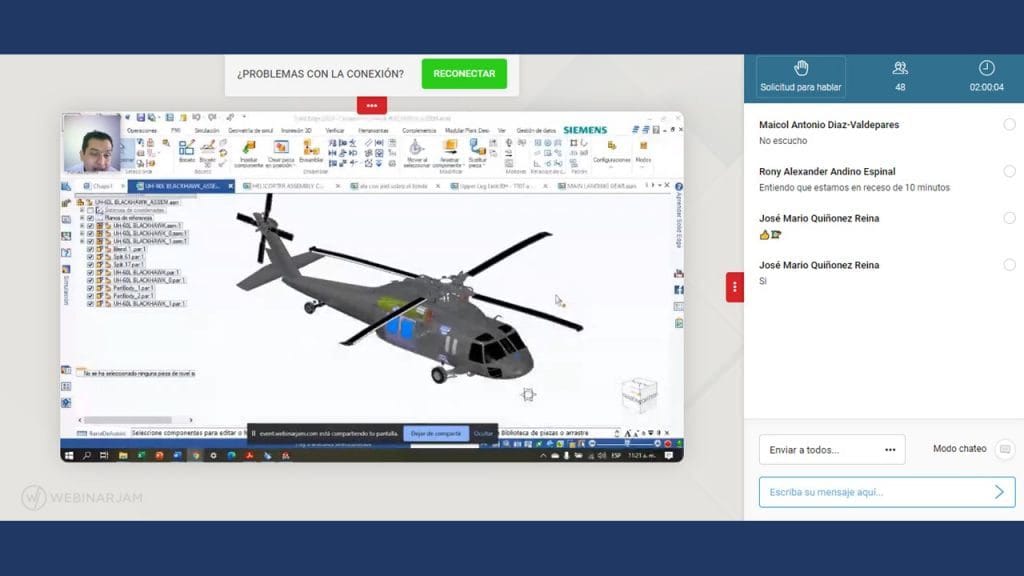
Task: Open the Enviar a todos dropdown
Action: pyautogui.click(x=832, y=450)
